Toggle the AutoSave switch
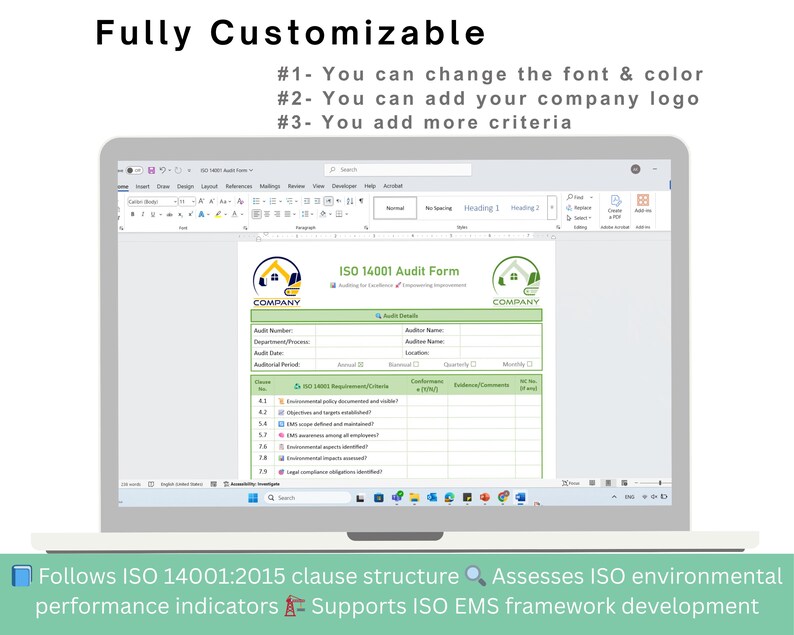Viewport: 794px width, 635px height. pos(134,171)
